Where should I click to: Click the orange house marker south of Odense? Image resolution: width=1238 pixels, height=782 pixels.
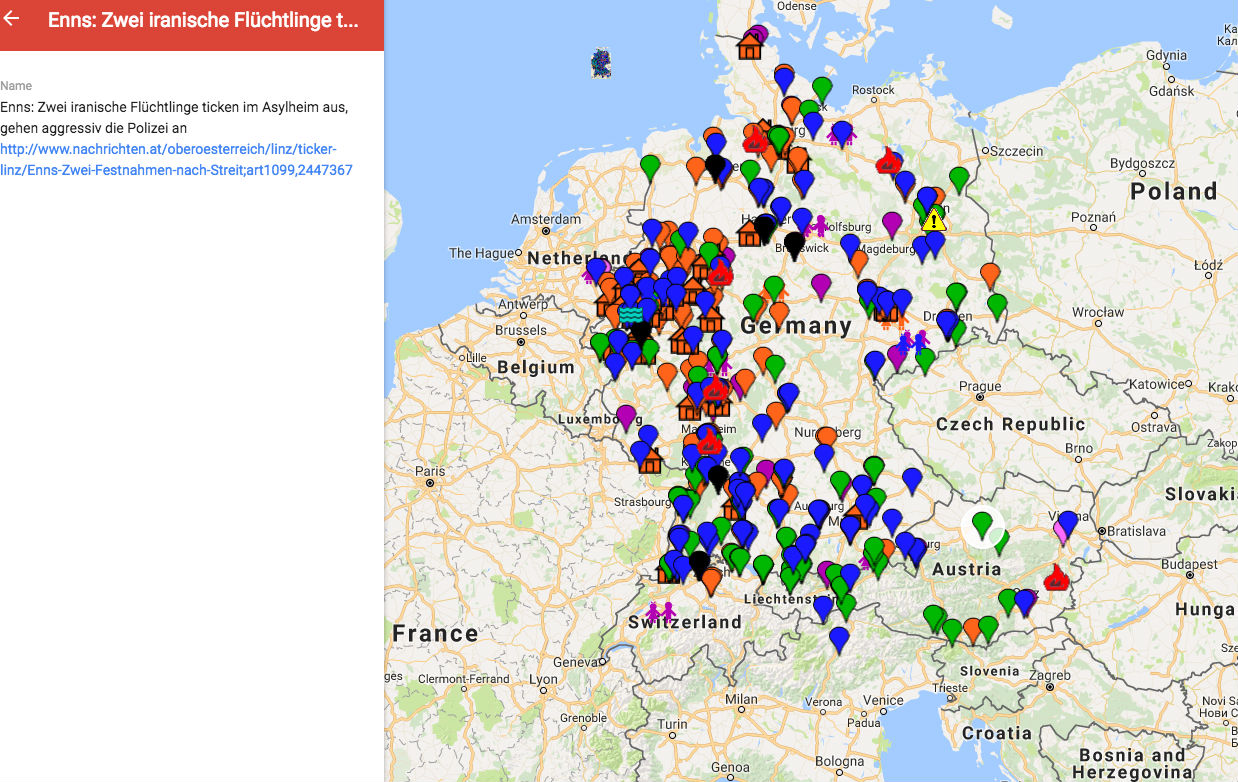(x=750, y=46)
